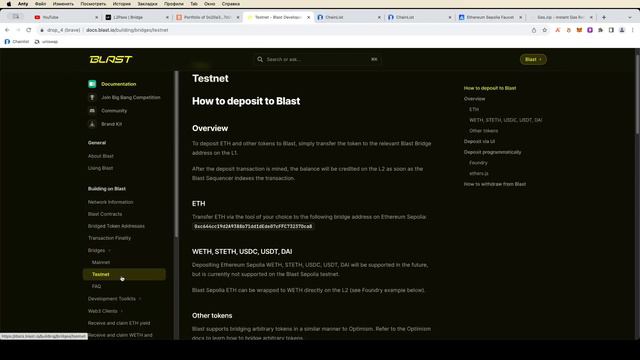
Task: Expand the tab list chevron
Action: (x=630, y=18)
